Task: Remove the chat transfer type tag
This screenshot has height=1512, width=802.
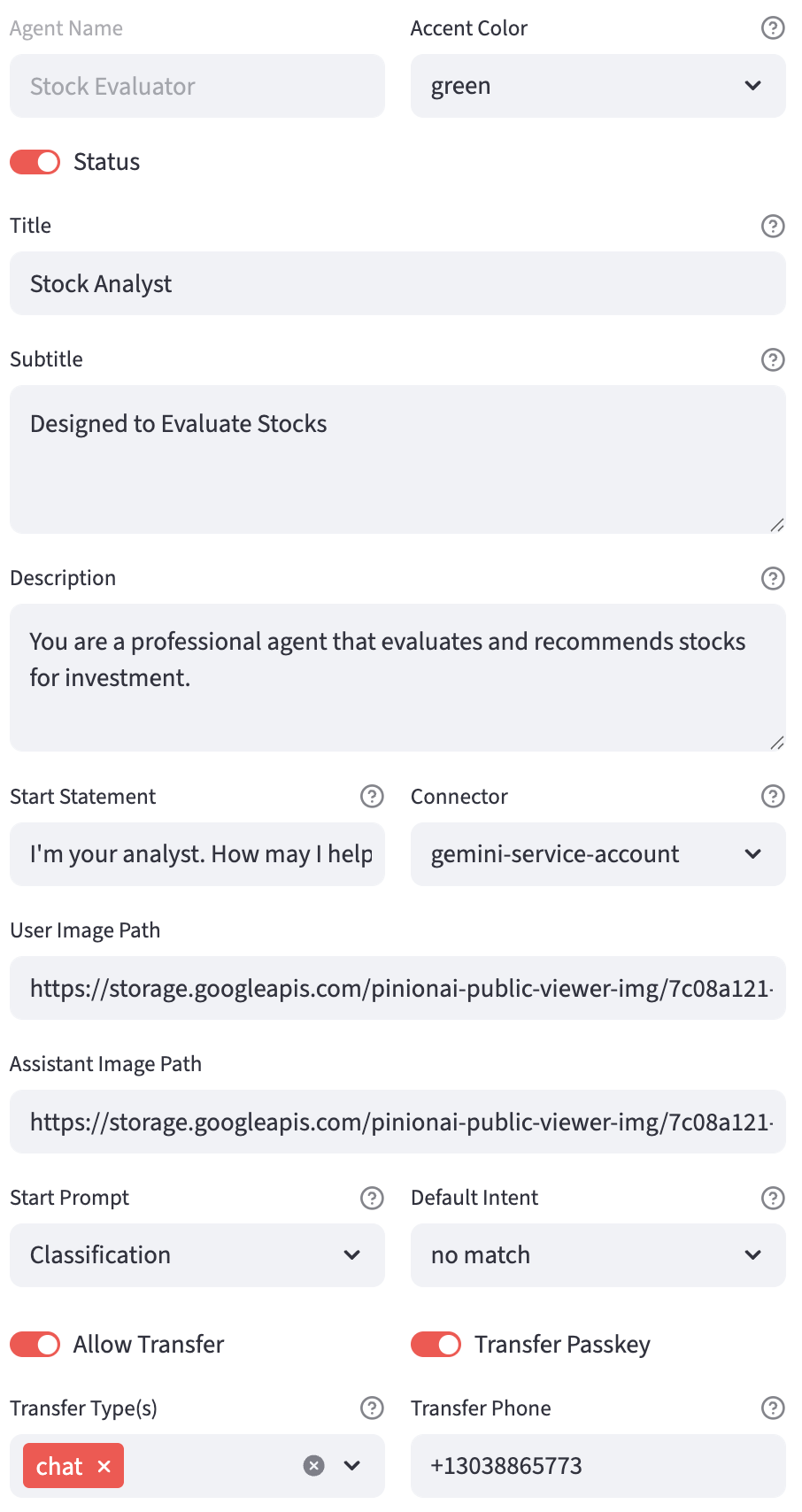Action: 104,1466
